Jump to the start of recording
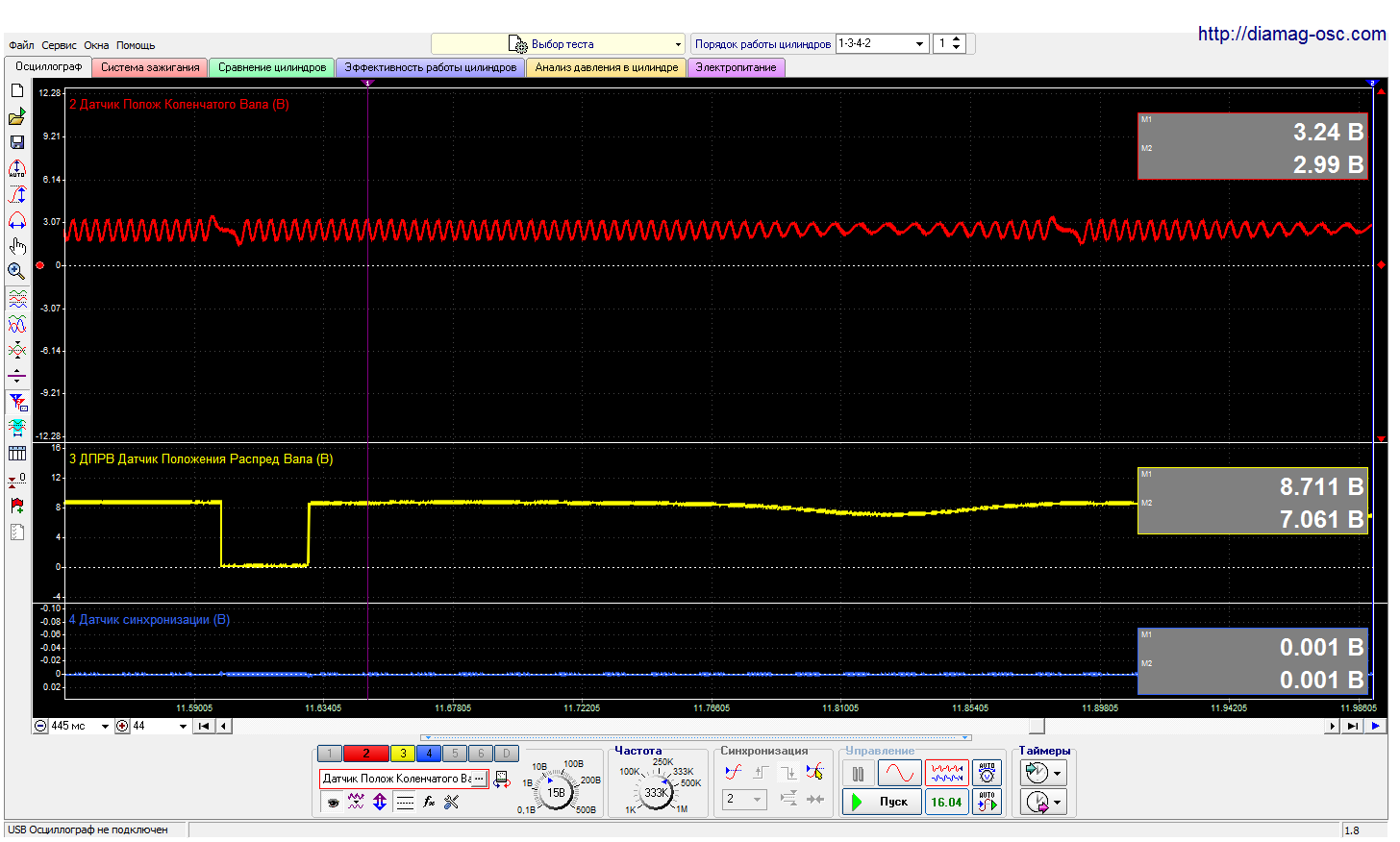Image resolution: width=1400 pixels, height=842 pixels. (204, 727)
